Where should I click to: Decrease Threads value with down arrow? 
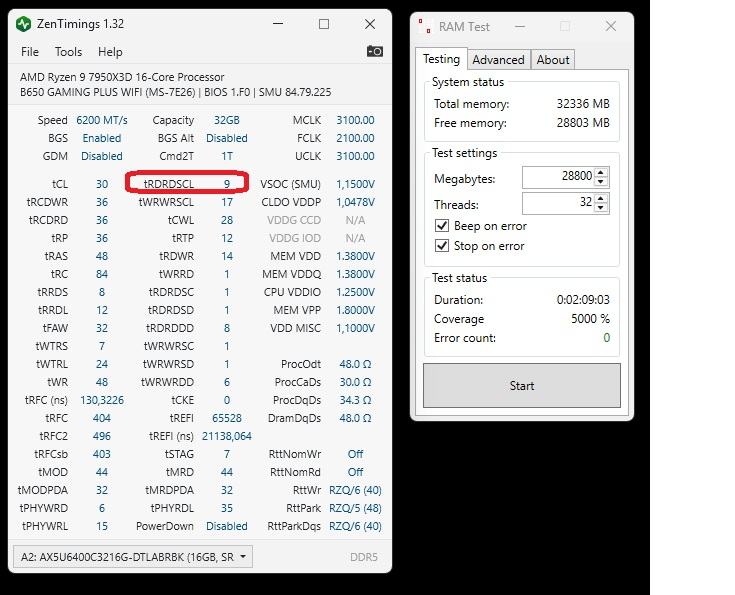pyautogui.click(x=601, y=208)
